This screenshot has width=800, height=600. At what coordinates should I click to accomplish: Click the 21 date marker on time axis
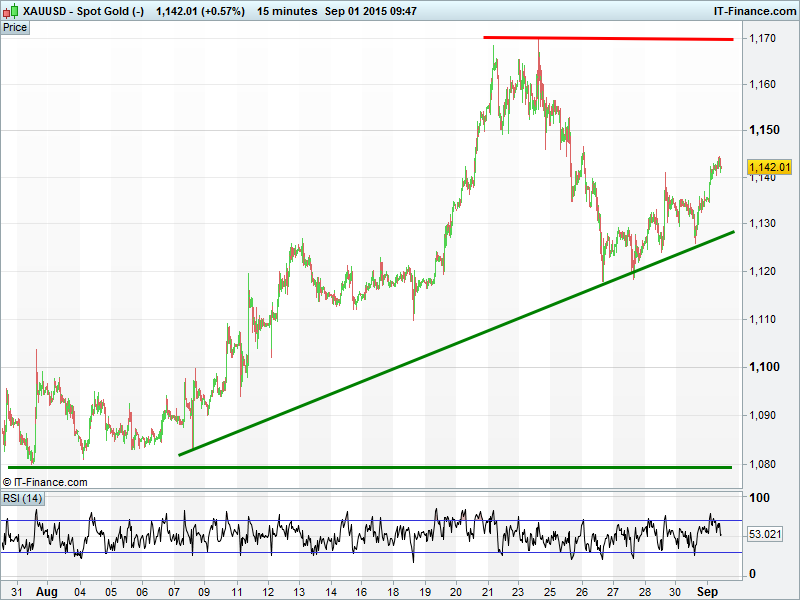pos(486,591)
